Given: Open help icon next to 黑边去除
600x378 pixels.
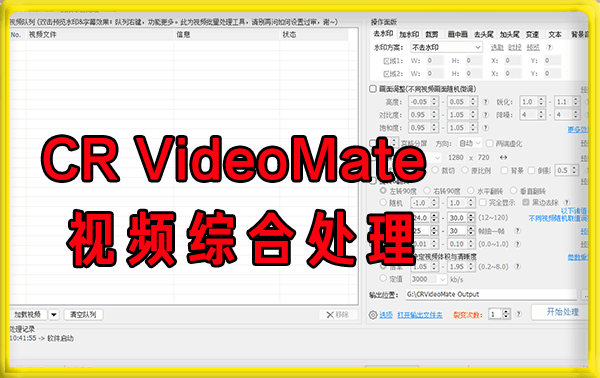Looking at the screenshot, I should coord(567,202).
